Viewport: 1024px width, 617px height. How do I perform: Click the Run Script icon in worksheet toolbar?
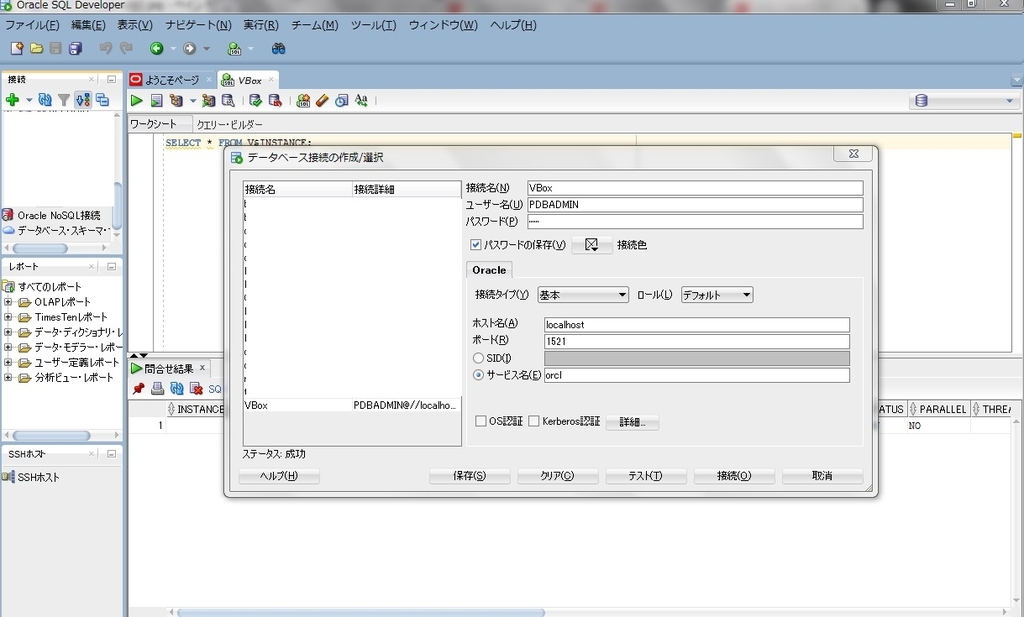point(157,101)
